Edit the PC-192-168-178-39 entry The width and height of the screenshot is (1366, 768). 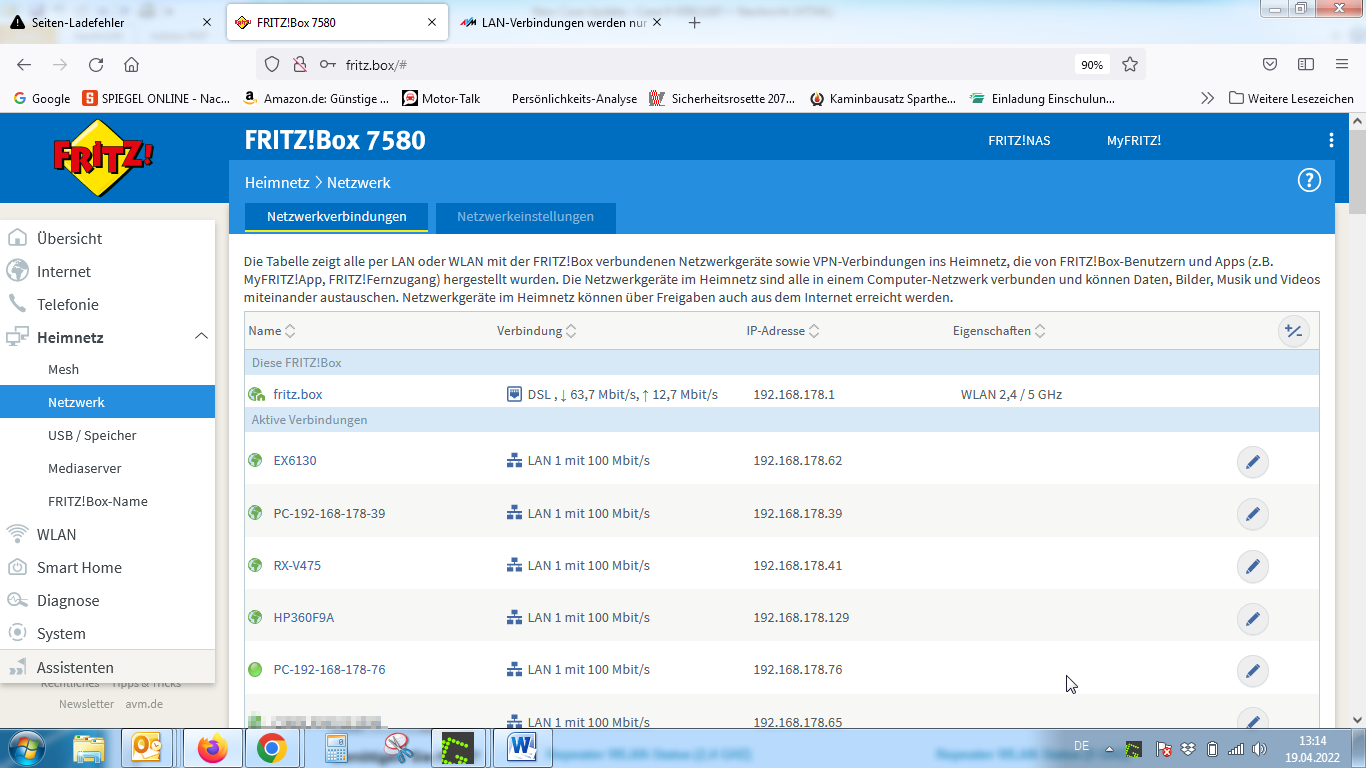(1252, 514)
